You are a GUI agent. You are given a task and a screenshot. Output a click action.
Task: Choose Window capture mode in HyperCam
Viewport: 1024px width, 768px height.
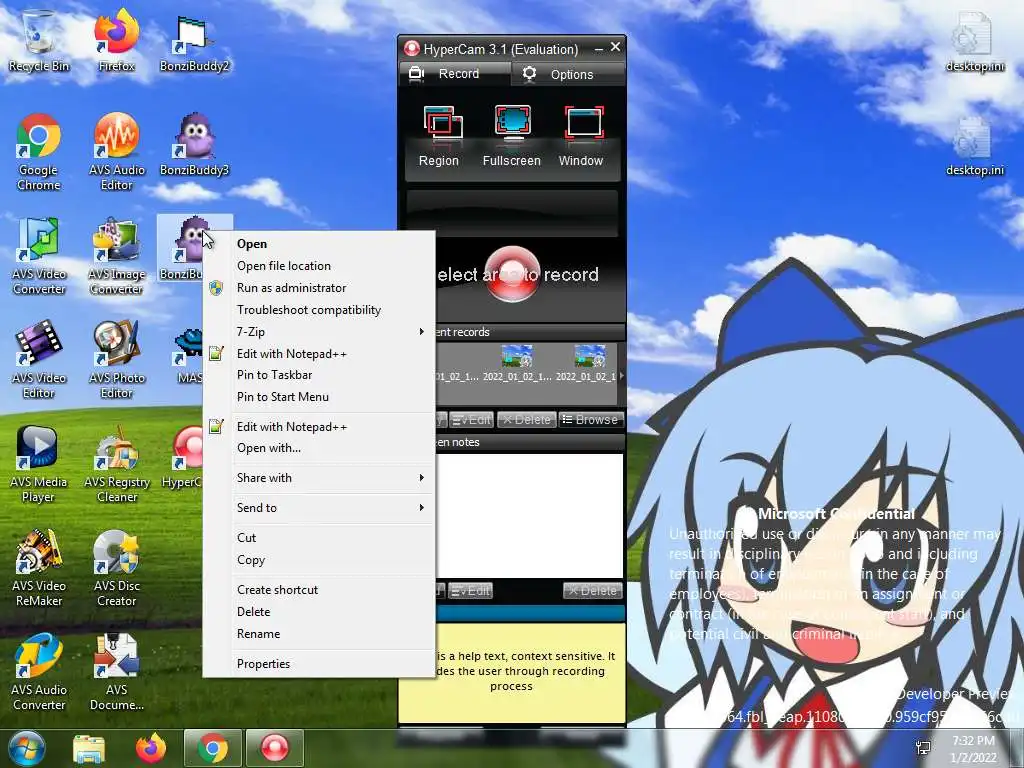581,136
